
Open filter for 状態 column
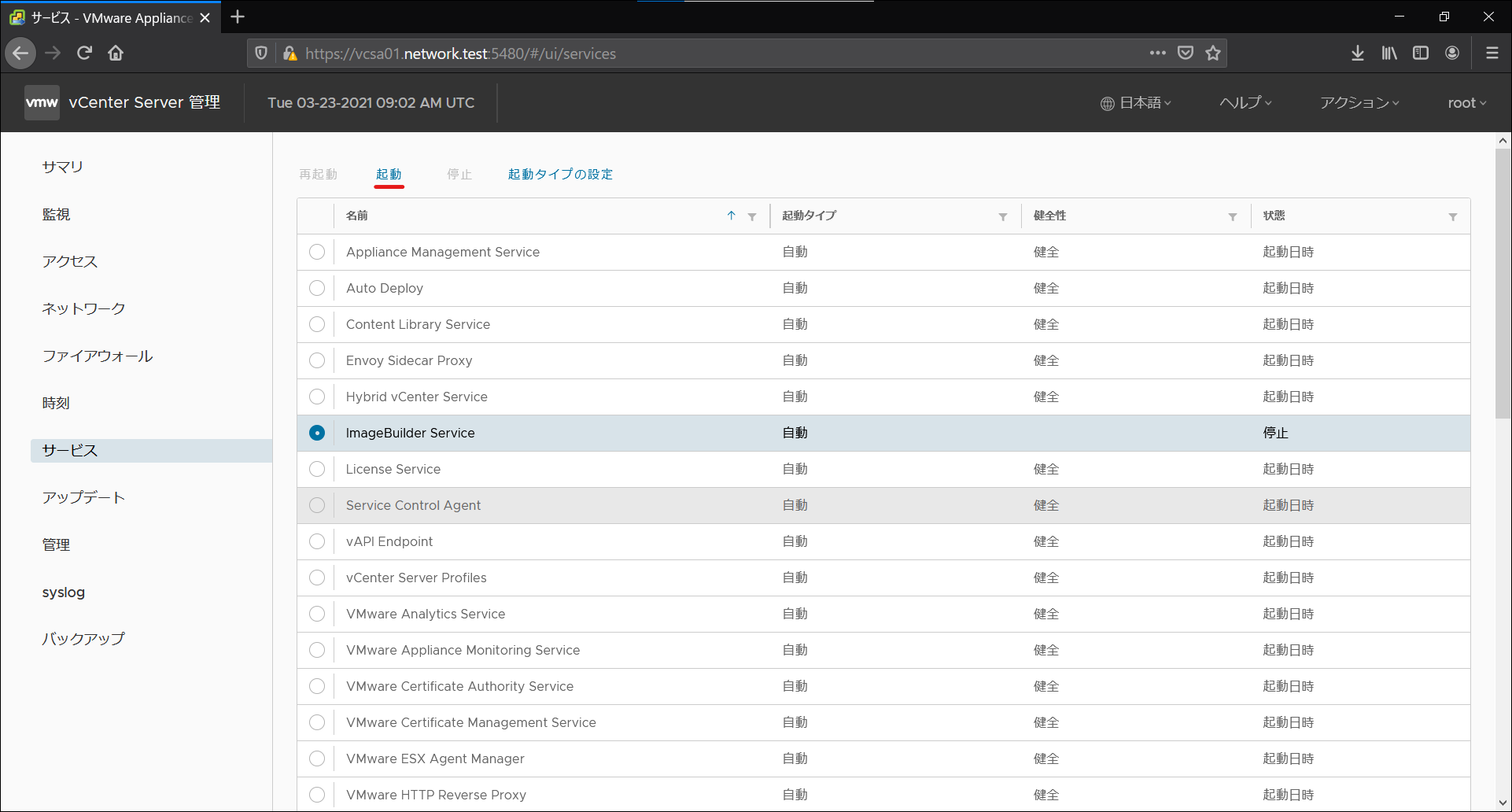coord(1453,216)
